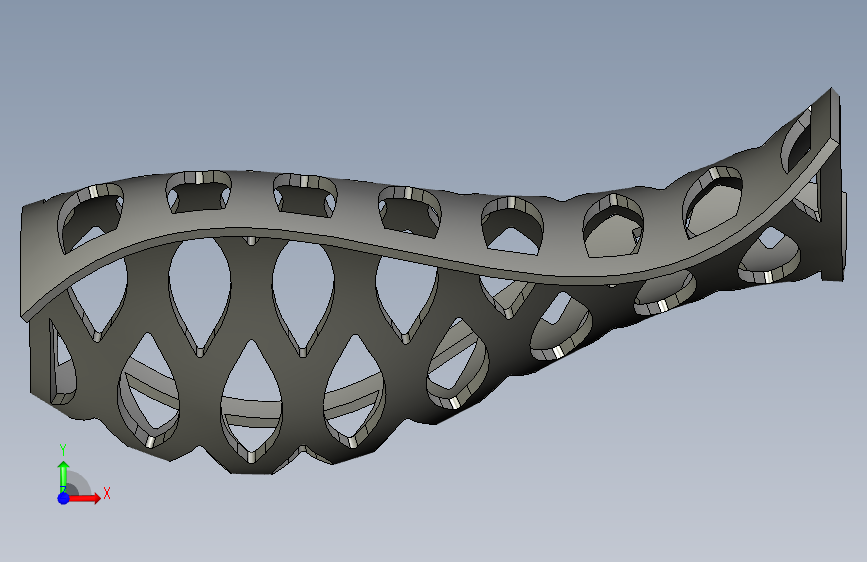867x562 pixels.
Task: Click the red X axis arrow of triad
Action: (85, 498)
